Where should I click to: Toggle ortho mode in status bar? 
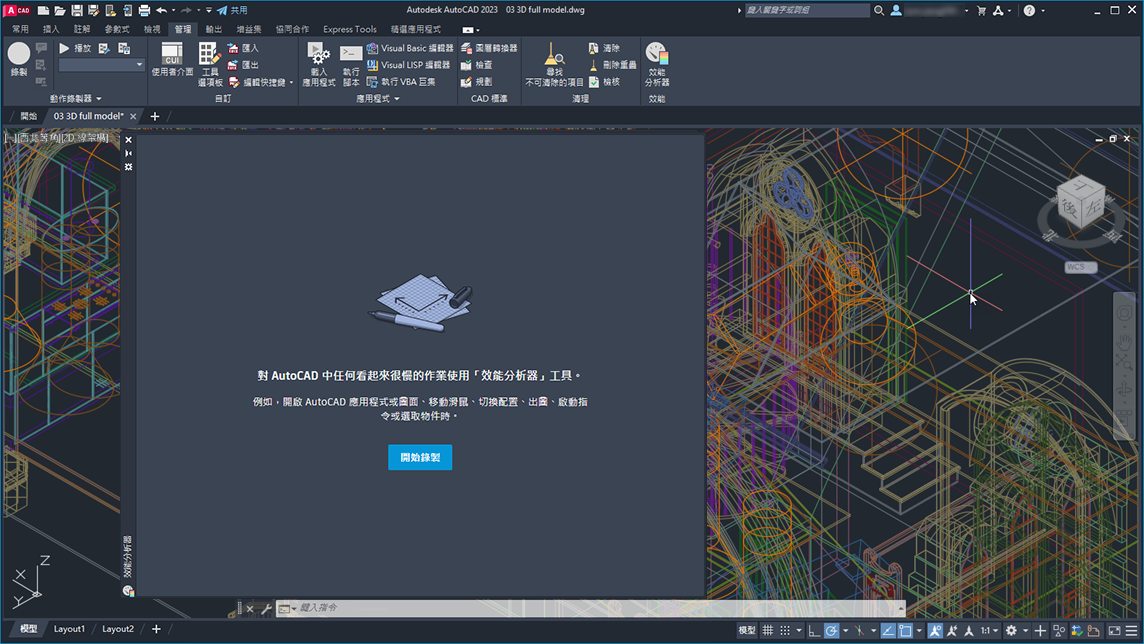[x=814, y=630]
